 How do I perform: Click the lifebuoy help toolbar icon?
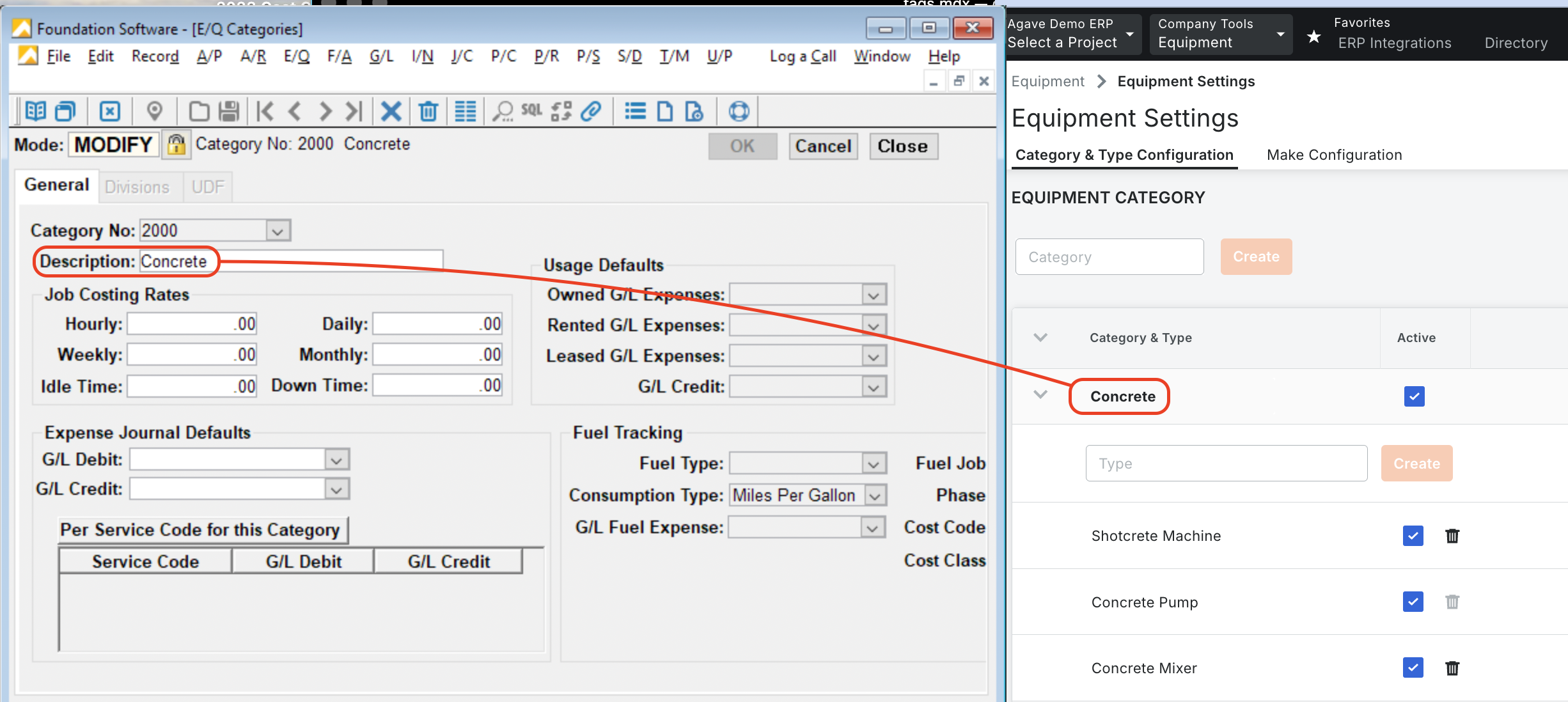[x=739, y=111]
